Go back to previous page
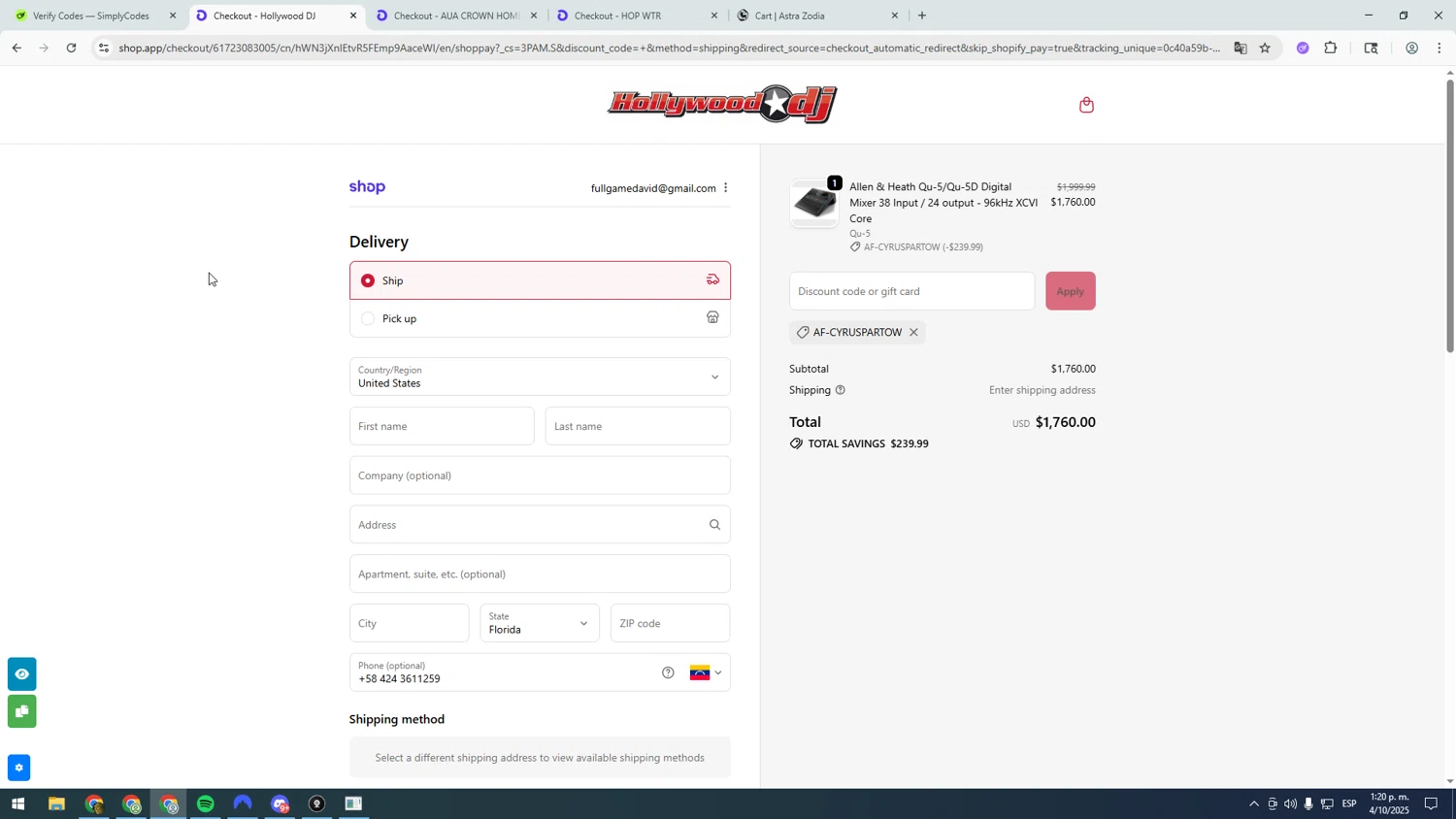1456x819 pixels. [x=16, y=48]
